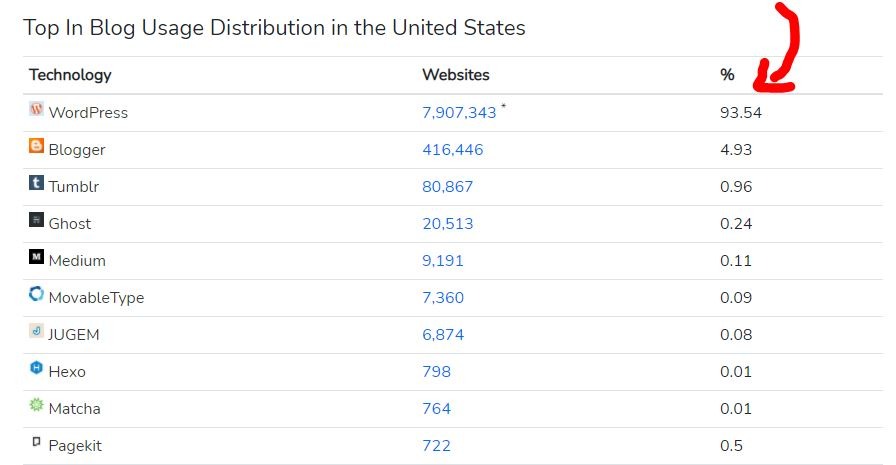Image resolution: width=896 pixels, height=465 pixels.
Task: Click the Pagekit icon
Action: pos(37,442)
